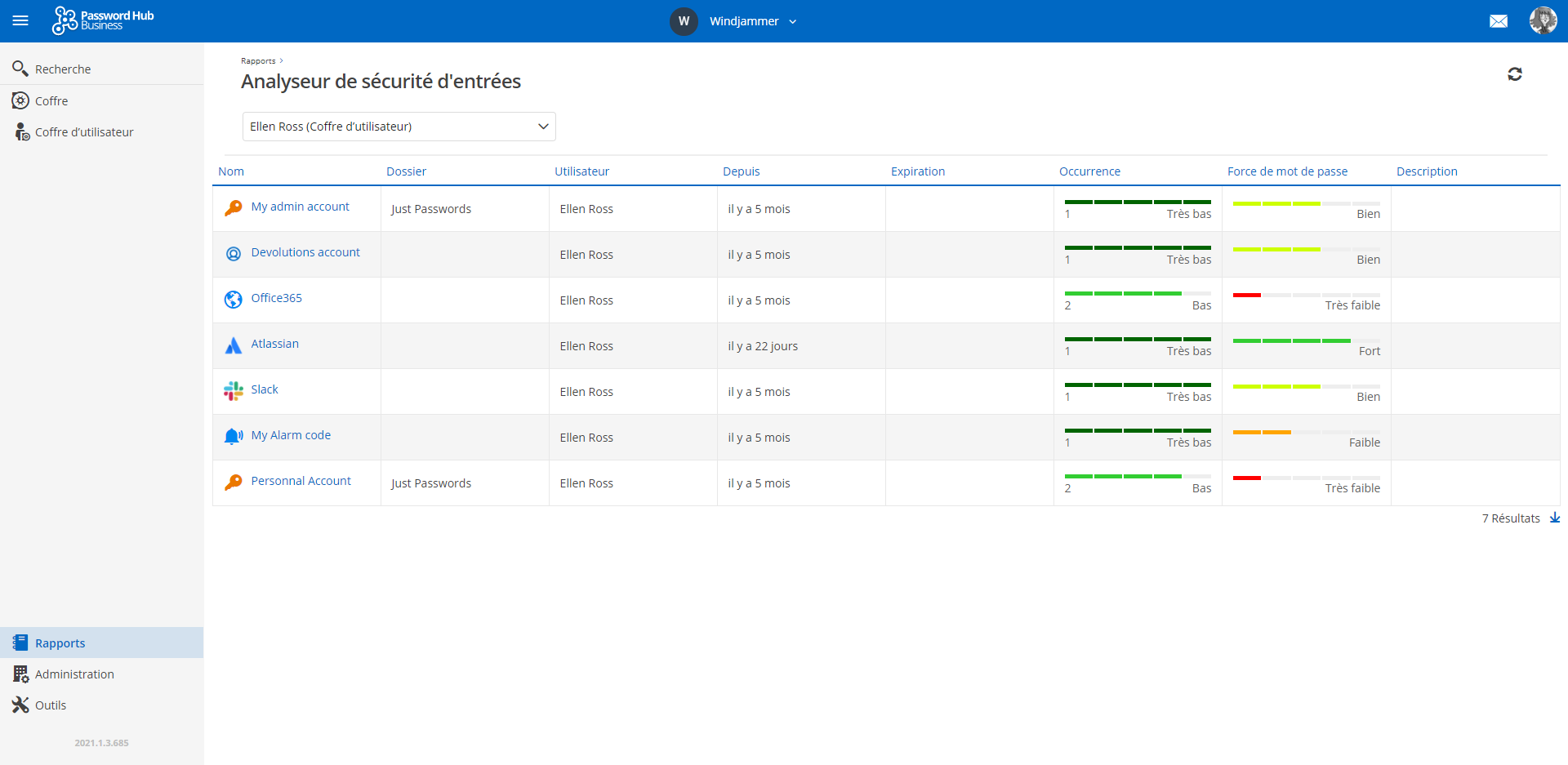Click the Rapports breadcrumb link
The width and height of the screenshot is (1568, 765).
(258, 61)
